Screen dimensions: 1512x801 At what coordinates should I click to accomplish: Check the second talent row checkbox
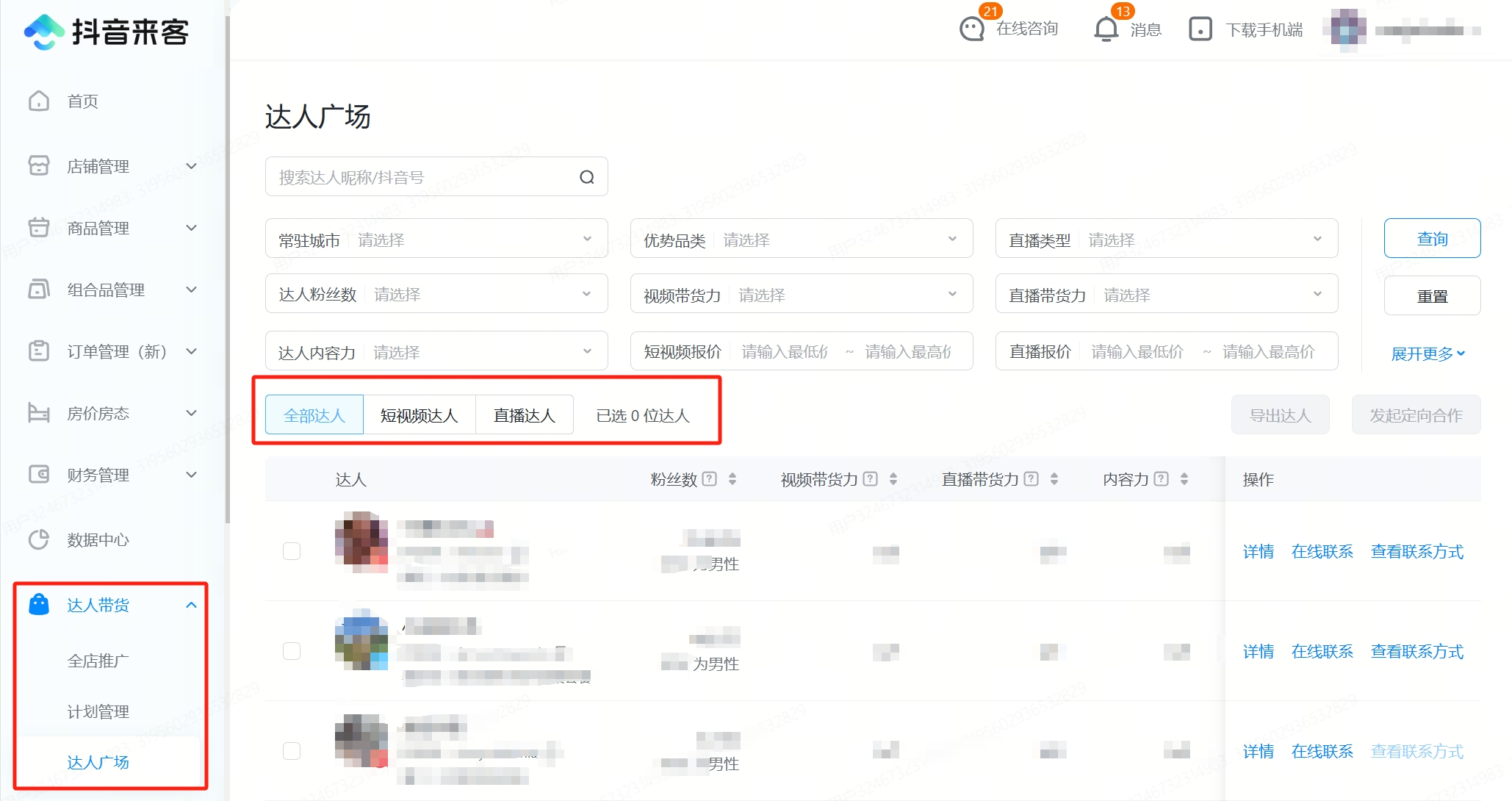292,651
